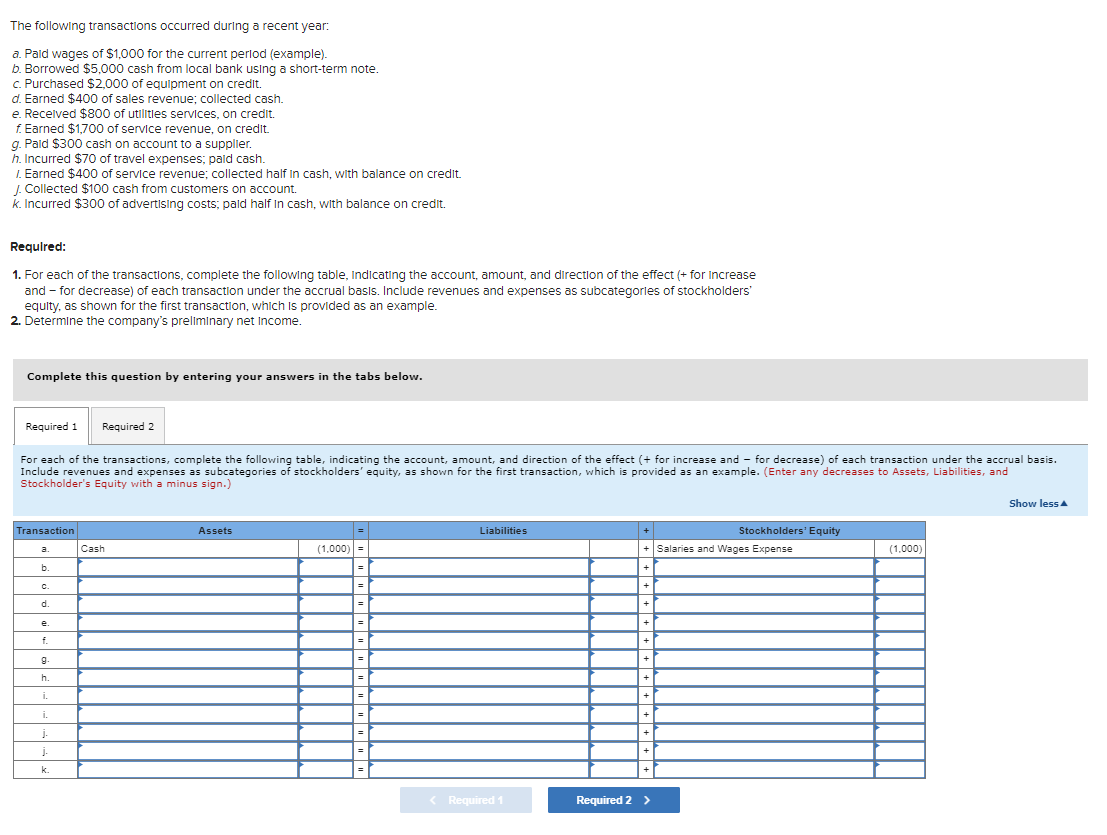Open the Required 2 tab

(x=128, y=426)
